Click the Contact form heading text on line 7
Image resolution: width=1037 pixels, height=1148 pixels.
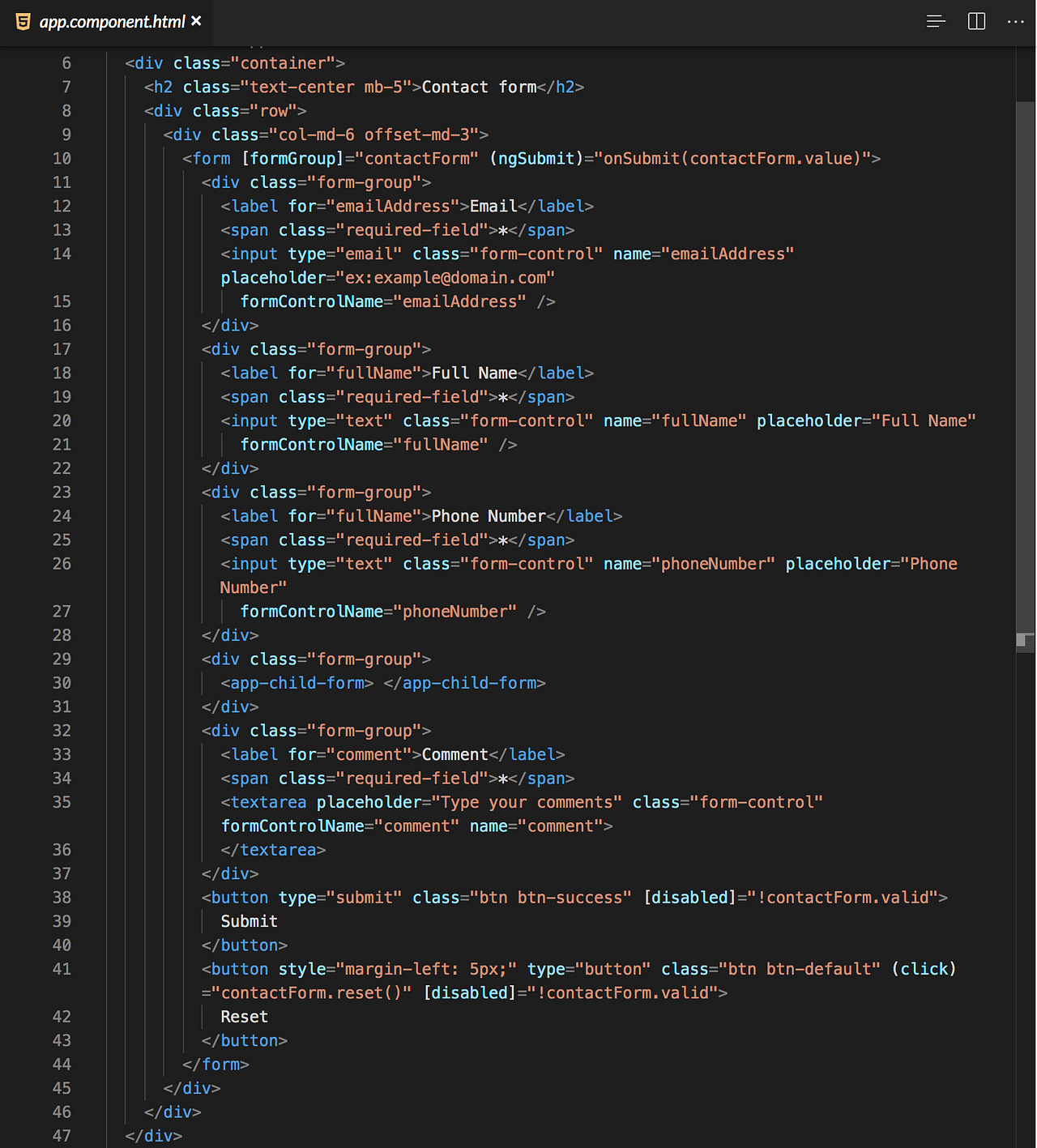[478, 87]
